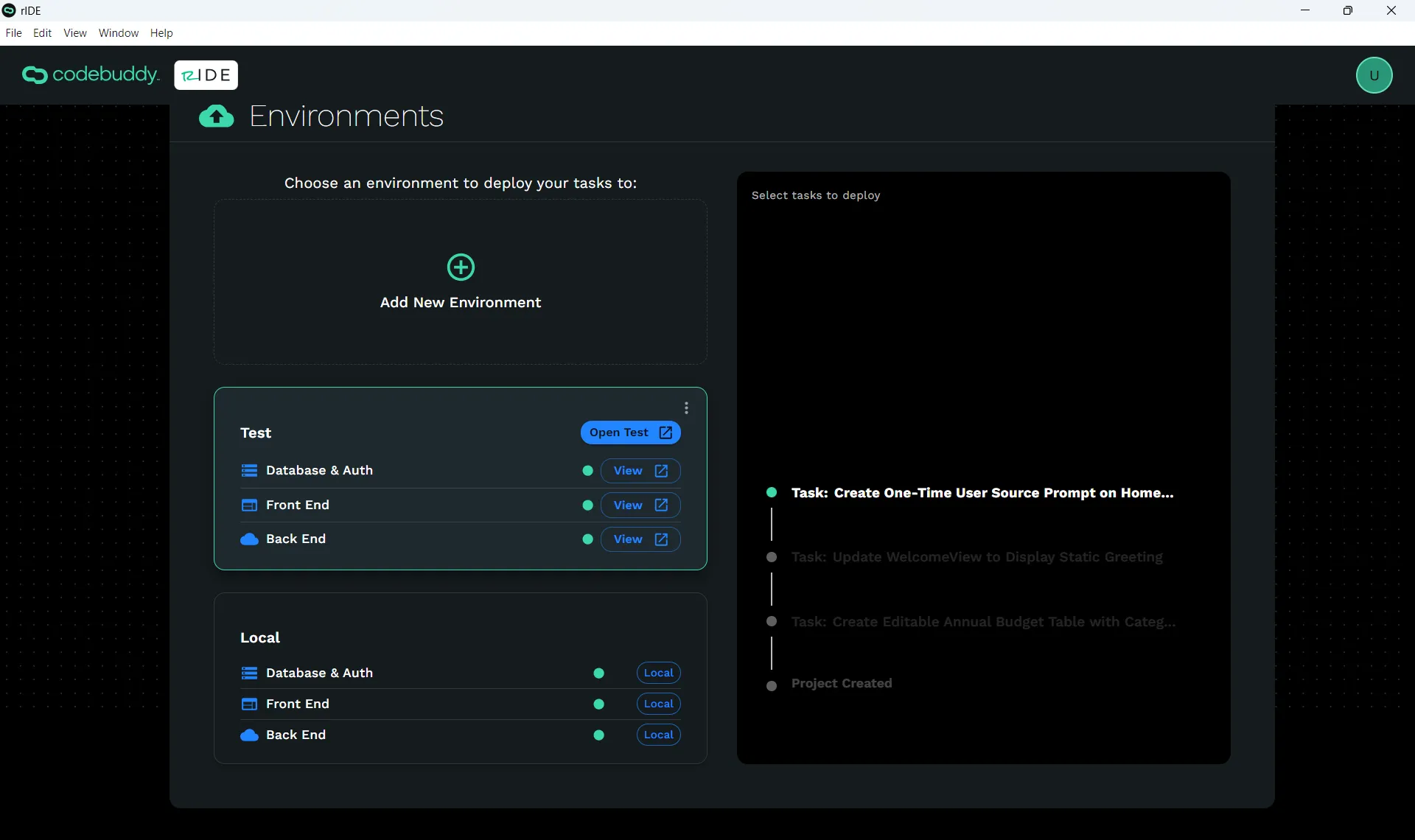Select task Update WelcomeView to Display Static Greeting
1415x840 pixels.
tap(977, 558)
